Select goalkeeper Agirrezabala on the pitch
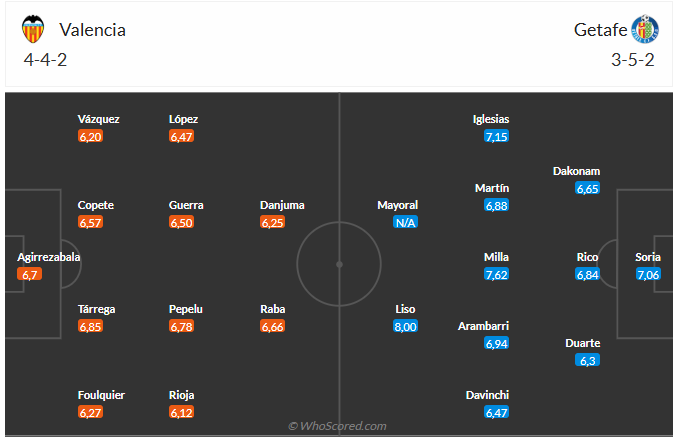 (49, 257)
